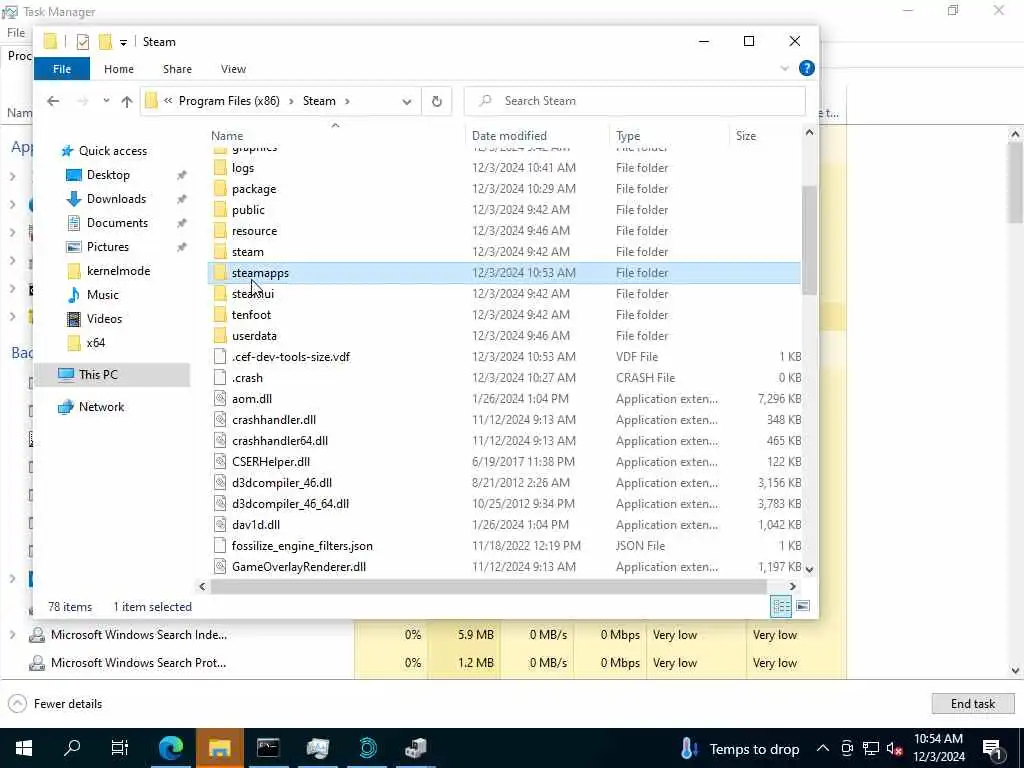Open the View ribbon tab

[233, 69]
